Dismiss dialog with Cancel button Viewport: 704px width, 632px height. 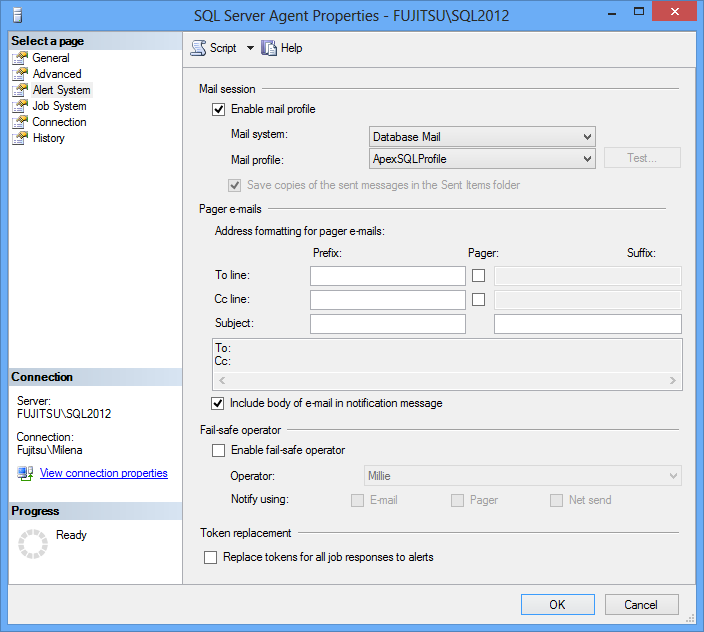[641, 605]
